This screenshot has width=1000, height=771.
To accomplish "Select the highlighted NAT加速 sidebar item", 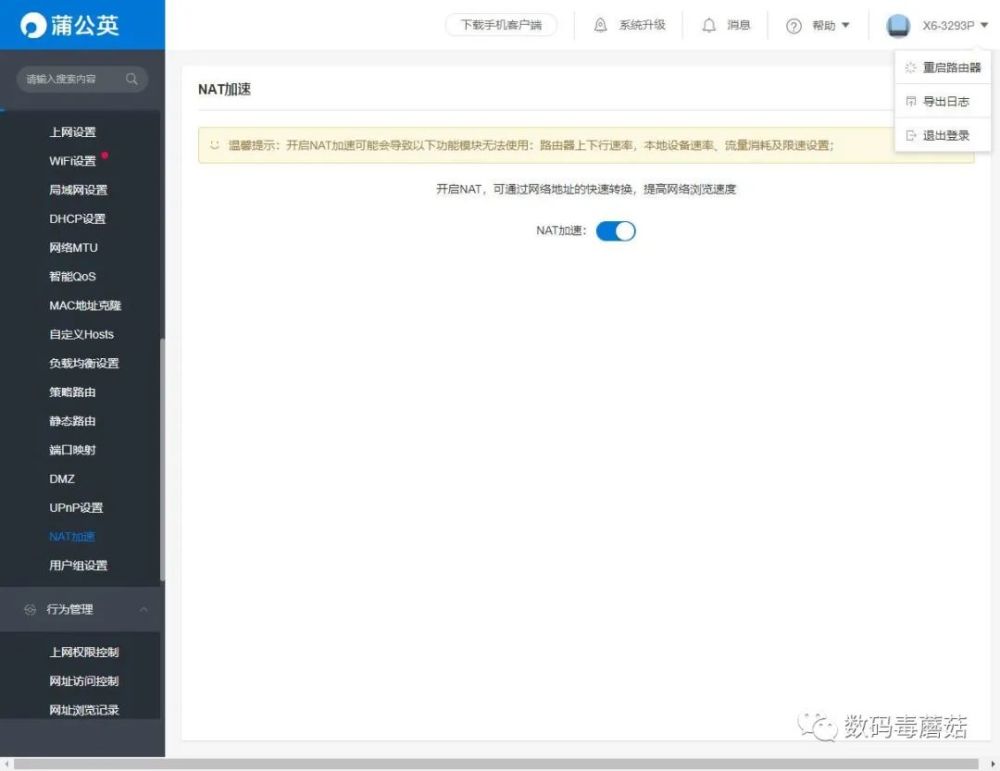I will [x=71, y=536].
